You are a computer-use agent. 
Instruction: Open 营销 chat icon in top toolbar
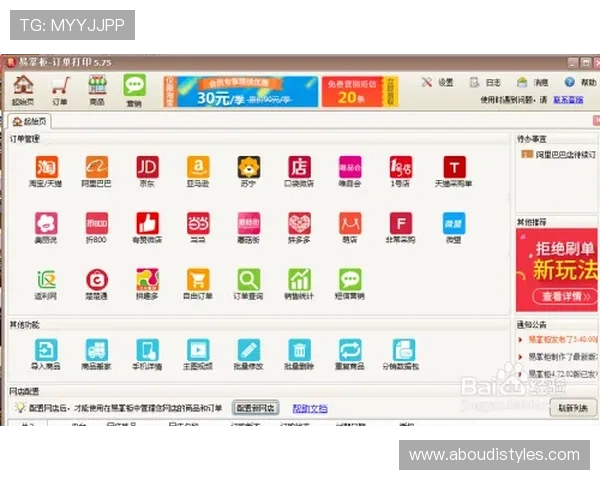134,90
